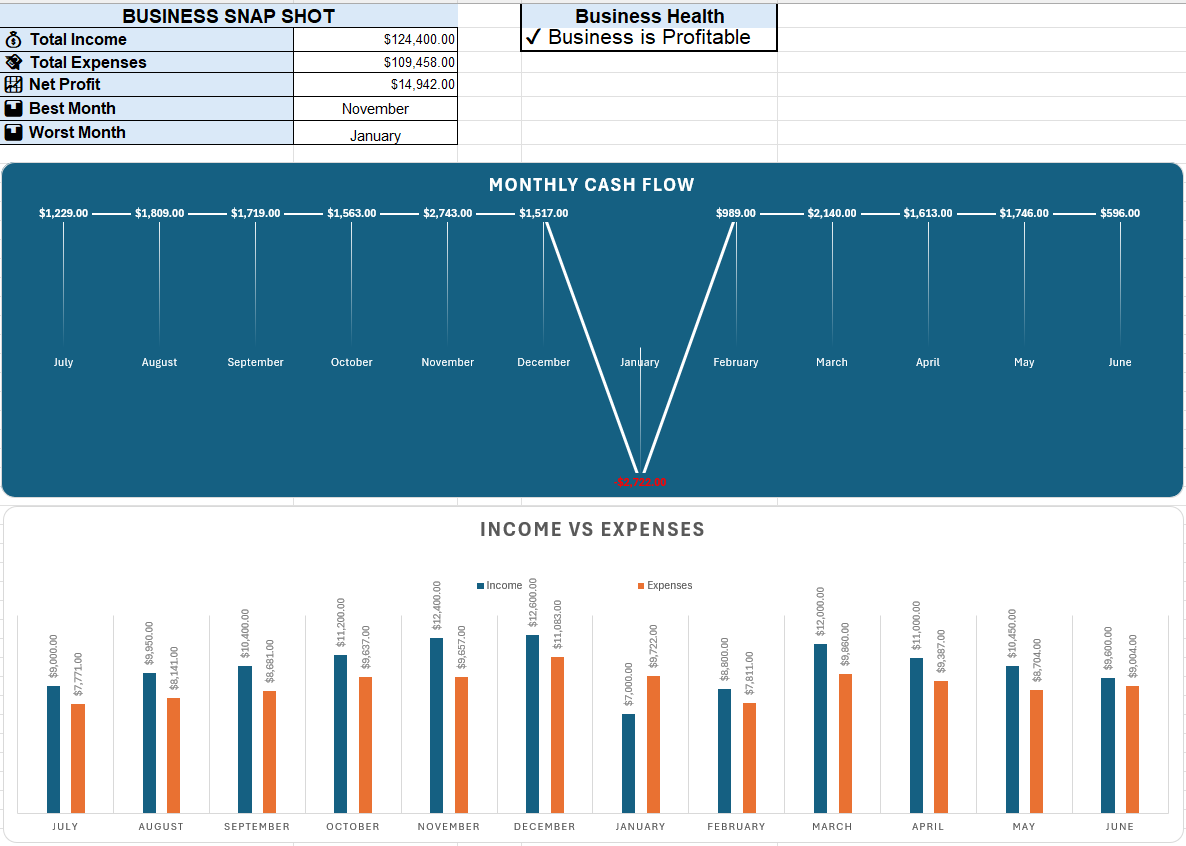Click the calendar icon beside Best Month

click(x=14, y=108)
